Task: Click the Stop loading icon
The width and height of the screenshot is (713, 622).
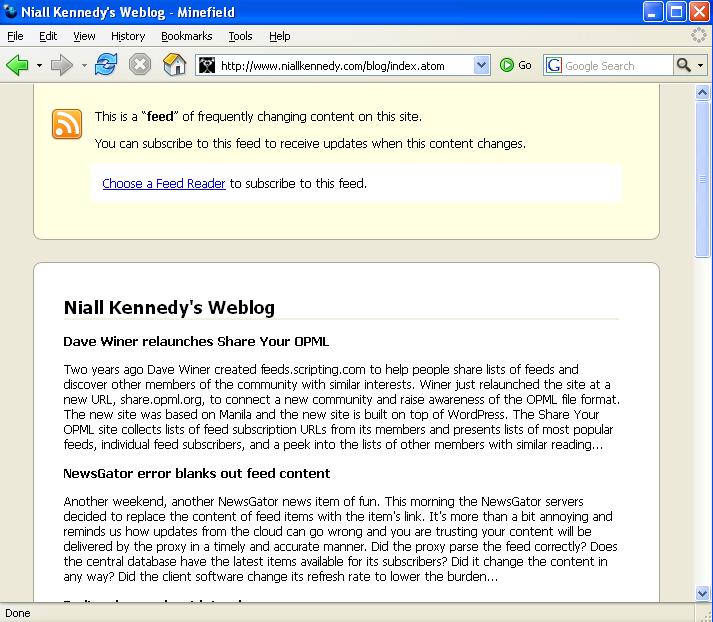Action: click(140, 65)
